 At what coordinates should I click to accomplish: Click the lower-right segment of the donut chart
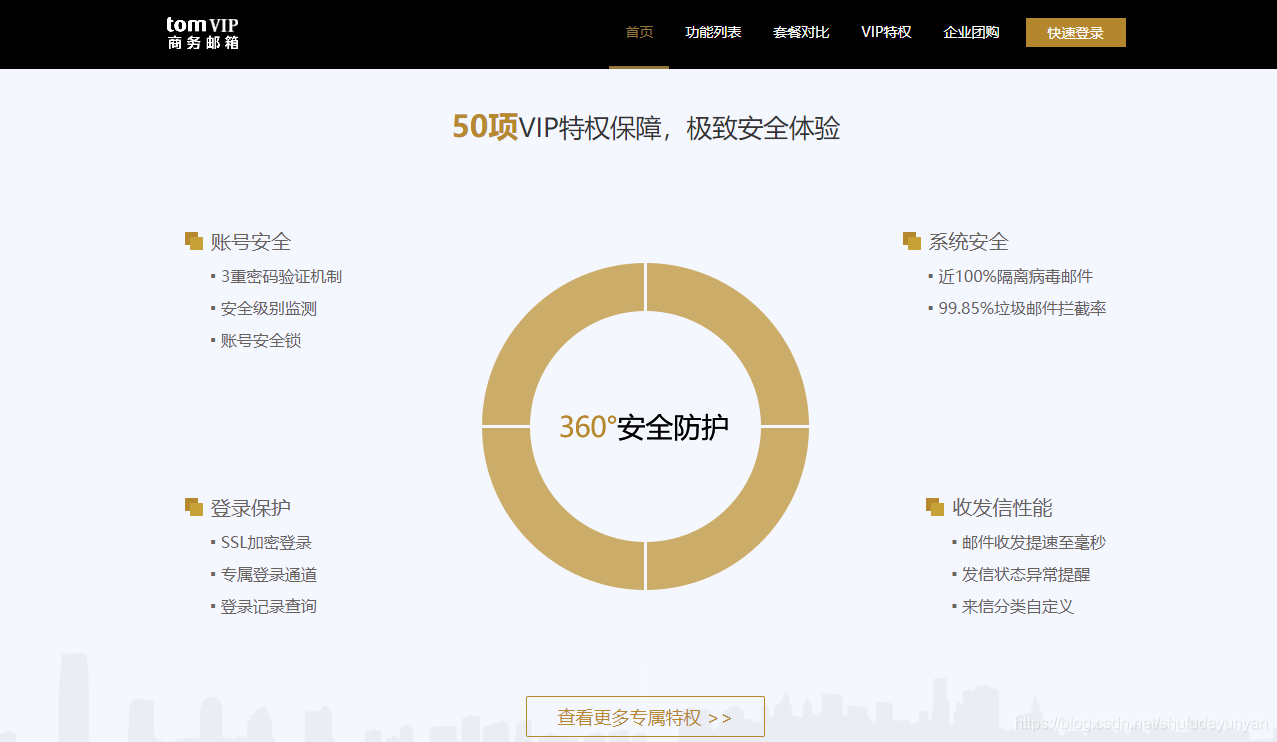[746, 527]
